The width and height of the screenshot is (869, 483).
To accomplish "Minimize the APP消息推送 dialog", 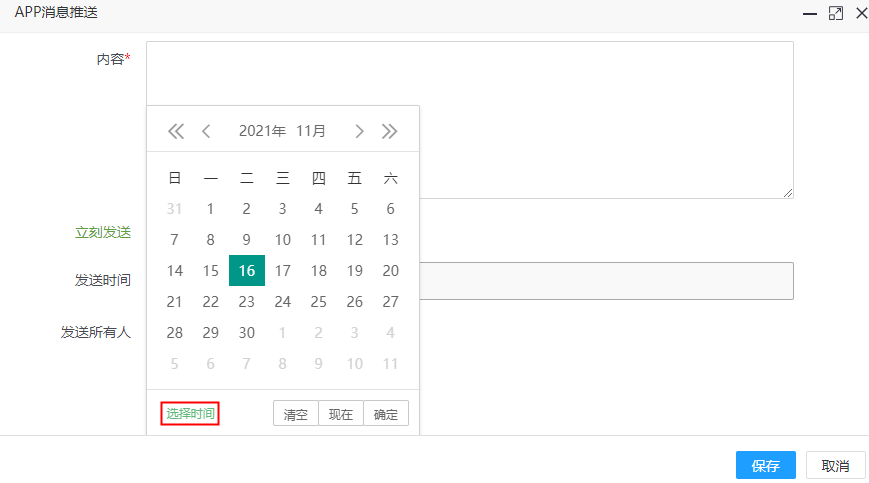I will [810, 14].
